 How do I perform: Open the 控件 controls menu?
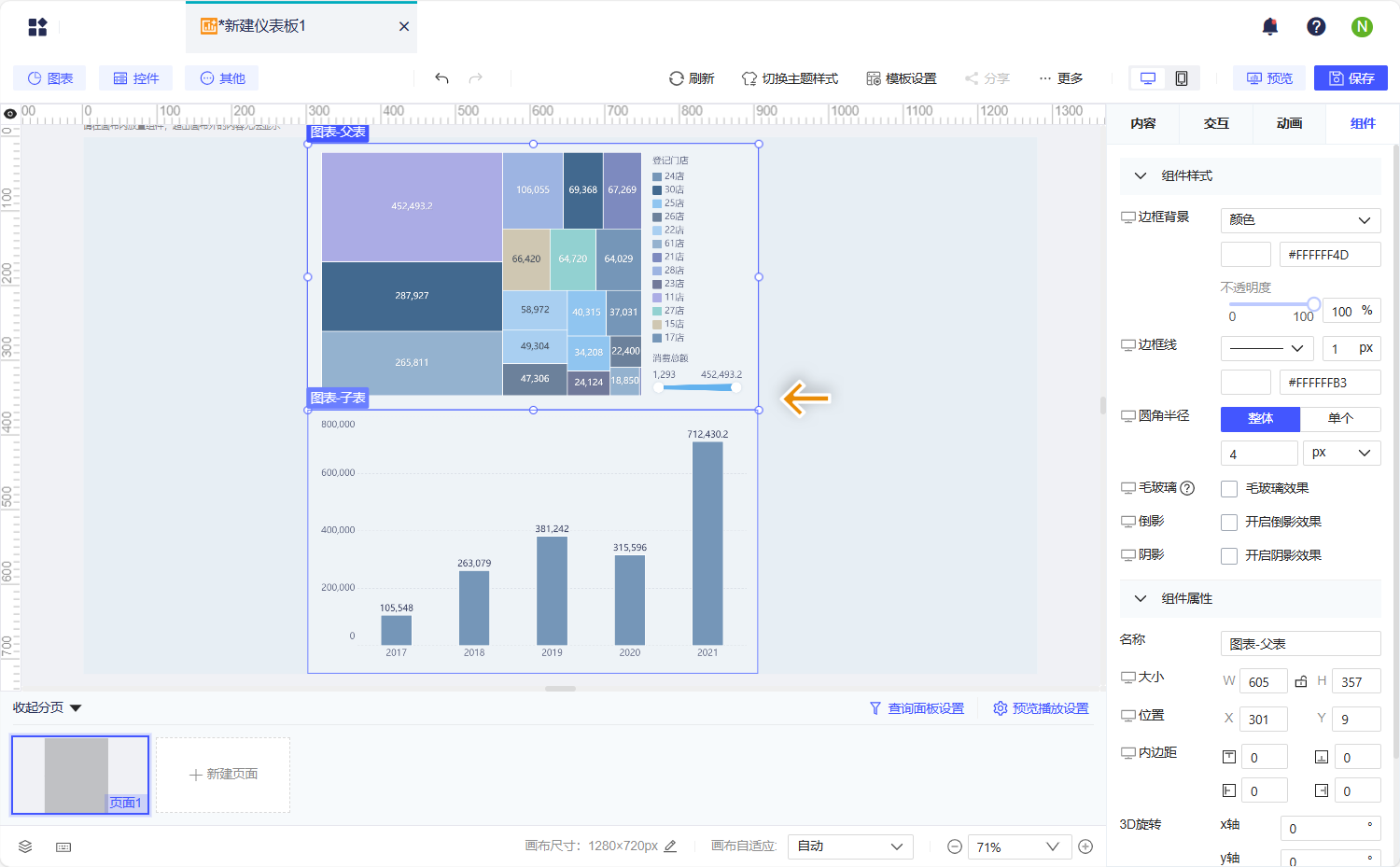click(x=136, y=78)
